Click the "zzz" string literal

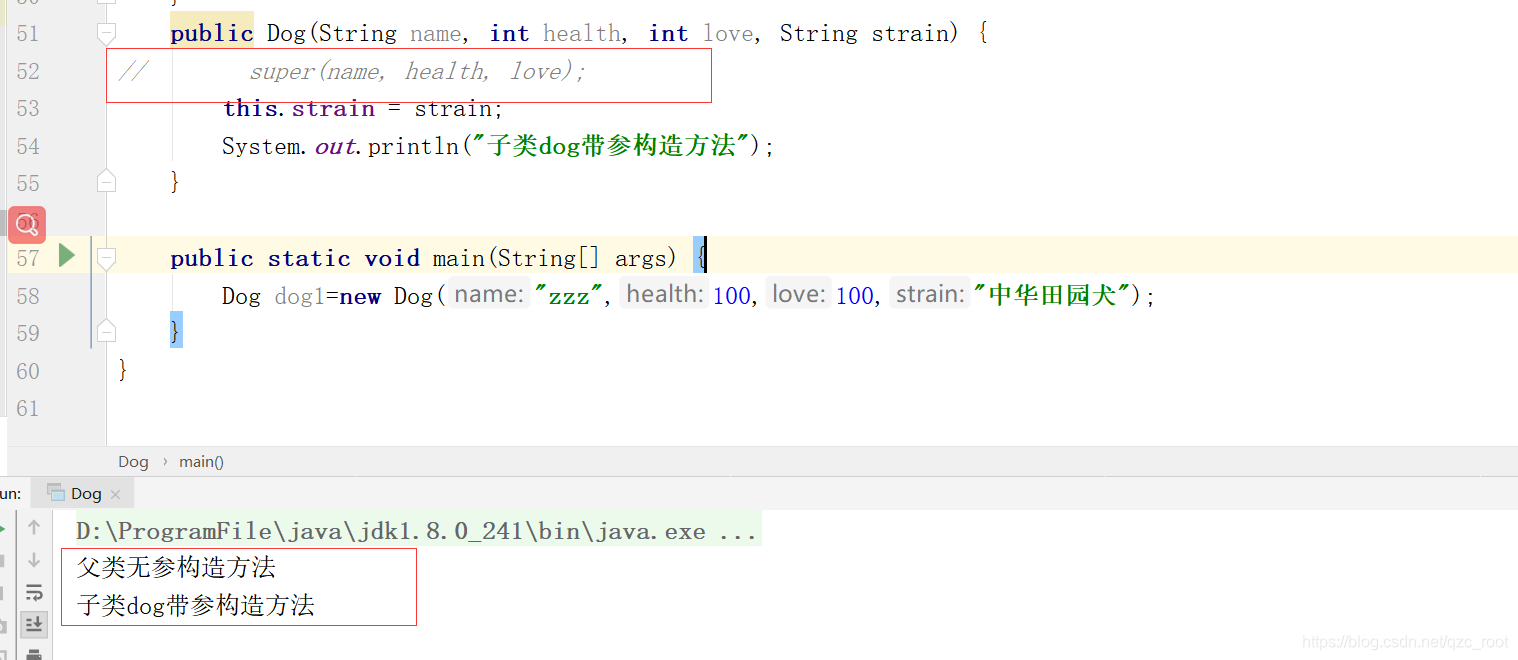568,296
